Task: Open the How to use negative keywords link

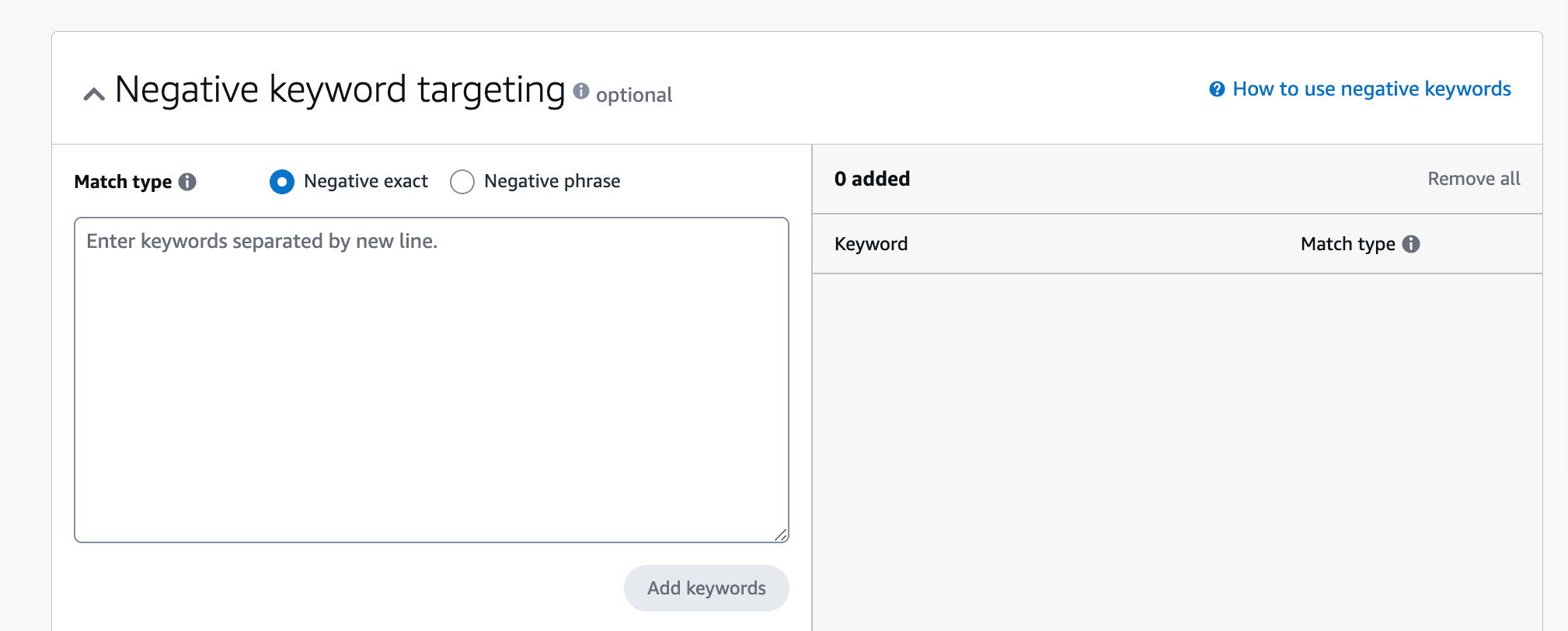Action: [x=1371, y=89]
